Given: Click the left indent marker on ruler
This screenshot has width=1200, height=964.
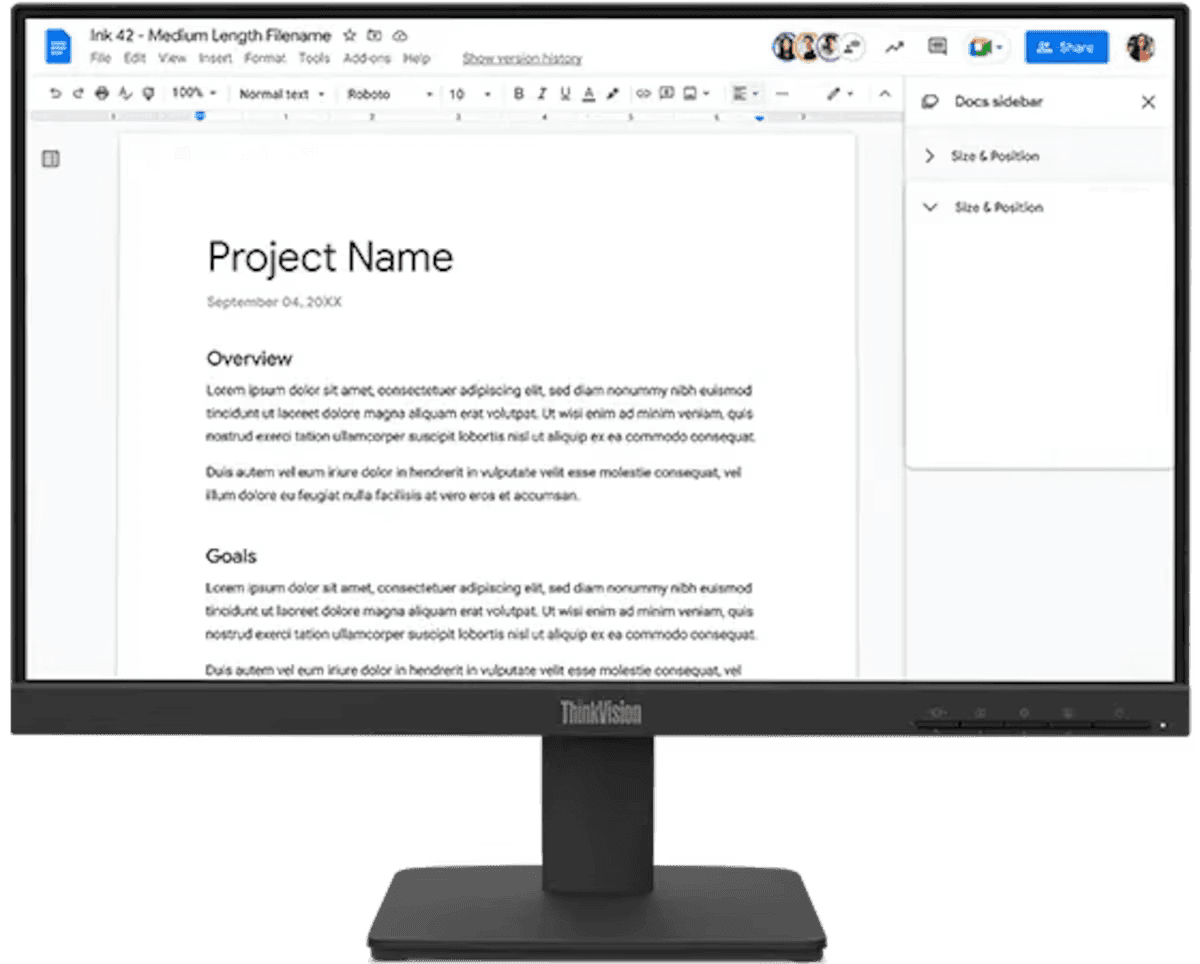Looking at the screenshot, I should tap(200, 116).
